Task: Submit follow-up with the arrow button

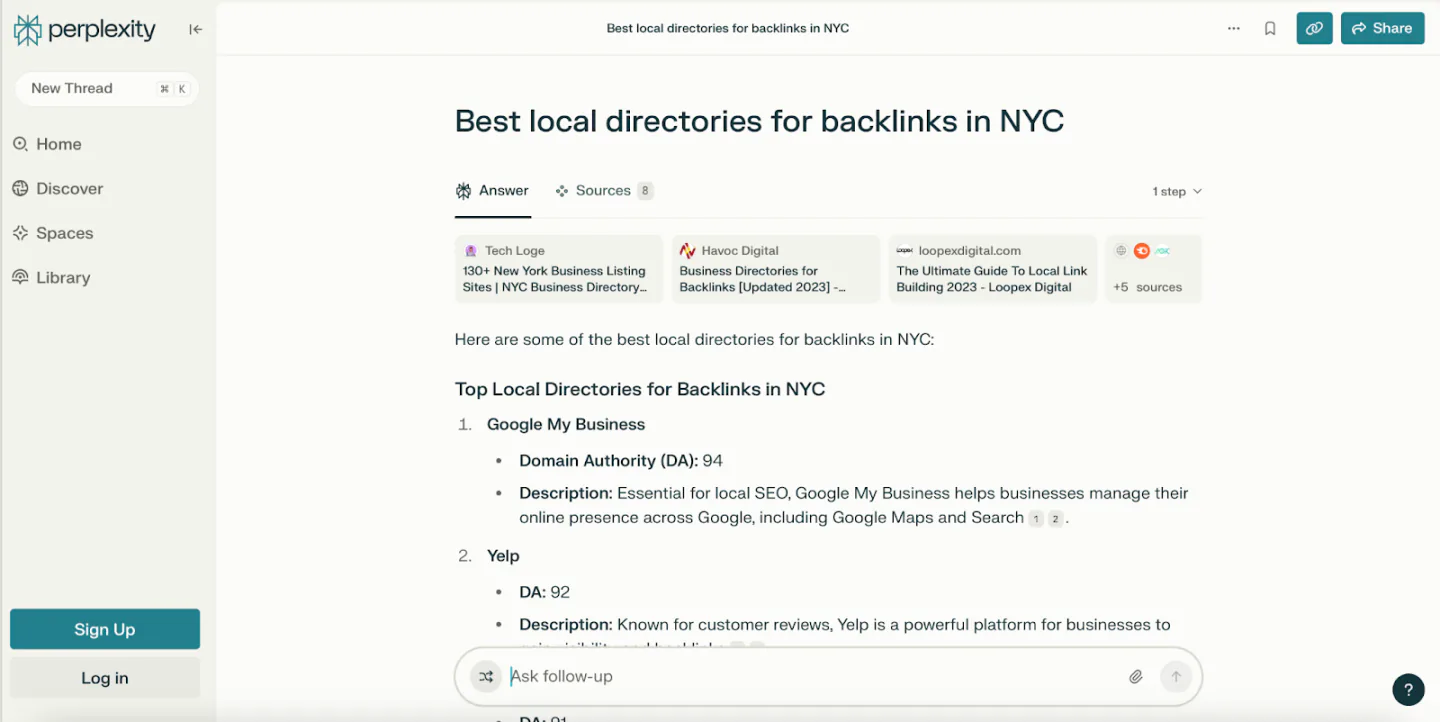Action: (1176, 677)
